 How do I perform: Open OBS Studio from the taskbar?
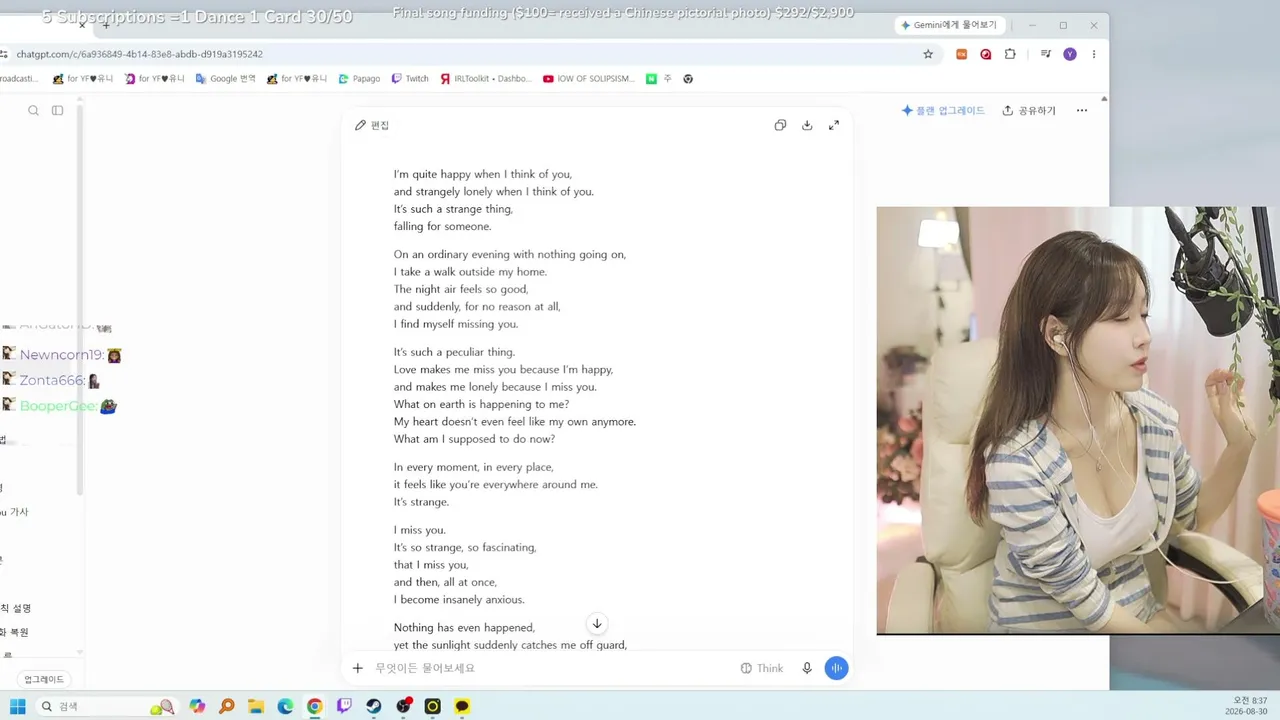tap(403, 706)
